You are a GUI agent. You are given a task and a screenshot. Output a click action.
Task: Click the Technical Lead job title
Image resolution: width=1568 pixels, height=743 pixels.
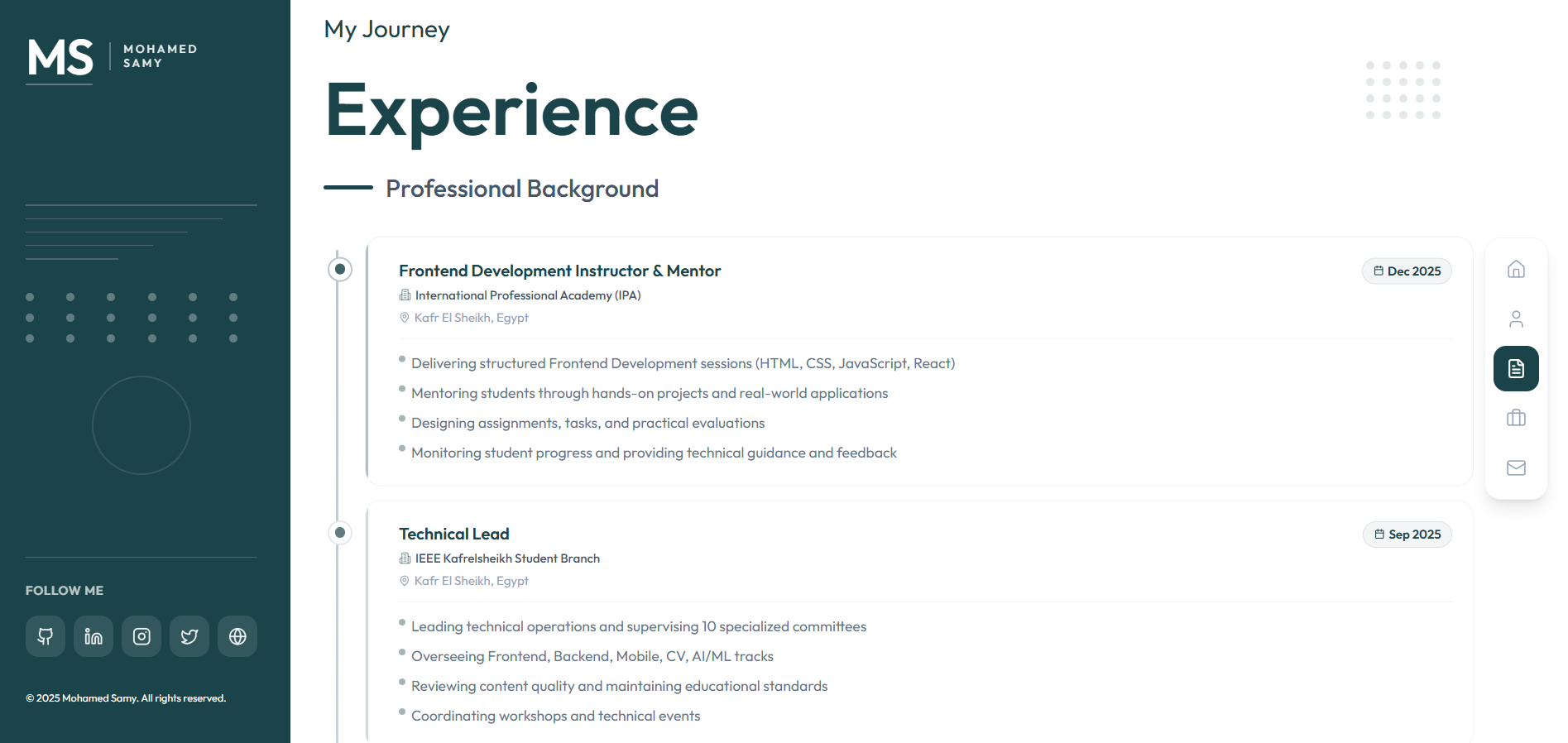(453, 534)
